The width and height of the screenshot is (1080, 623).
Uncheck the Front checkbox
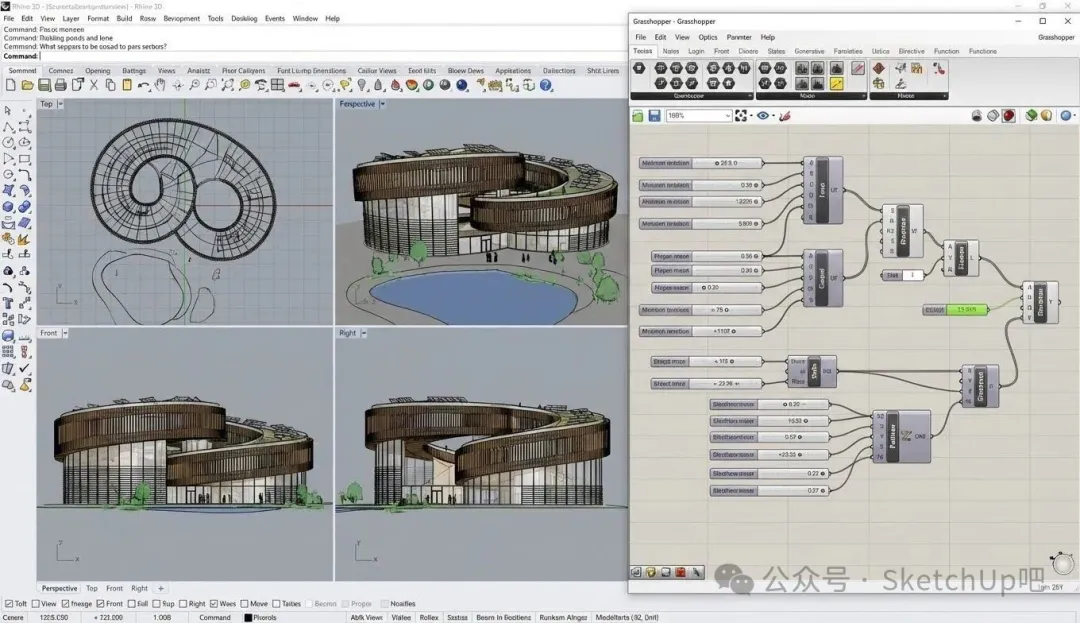[x=101, y=604]
